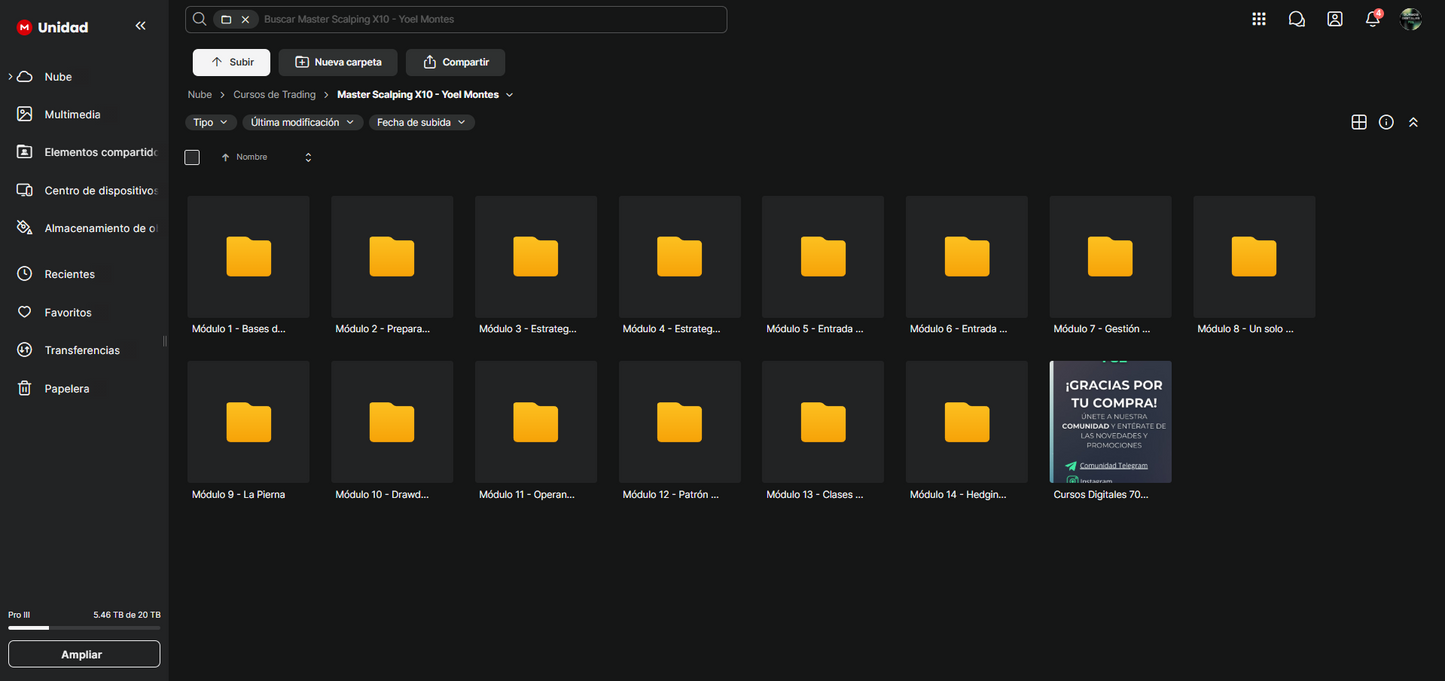Click the Subir button
The image size is (1445, 681).
coord(231,62)
